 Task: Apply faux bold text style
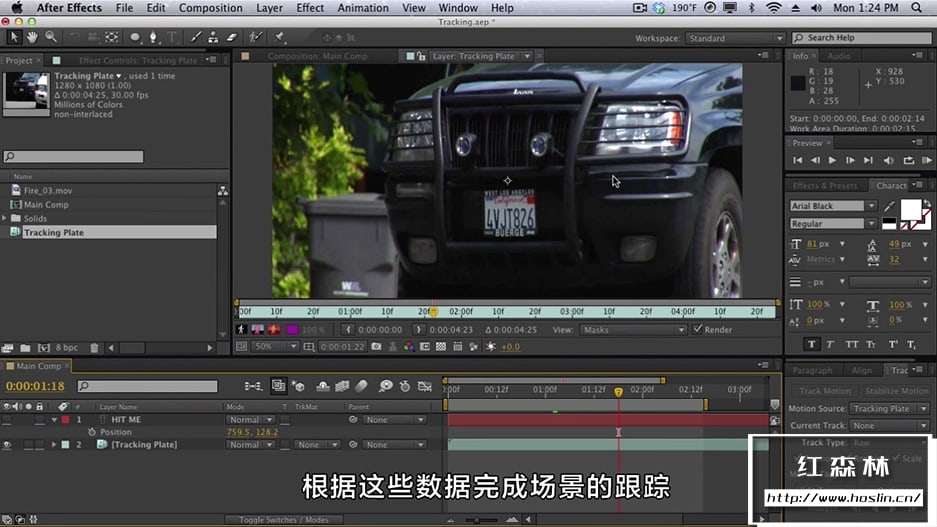pos(812,344)
